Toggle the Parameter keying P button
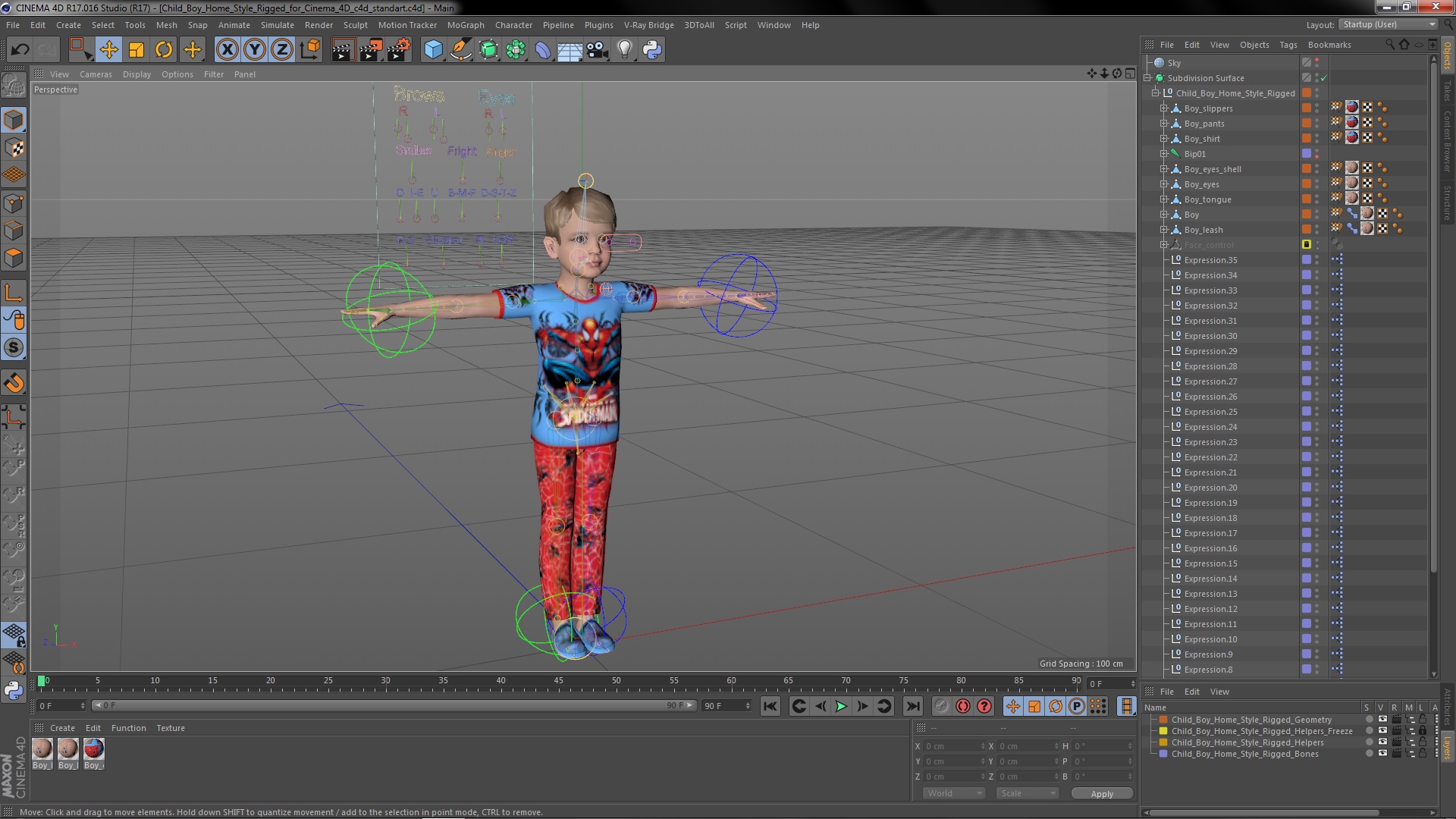The width and height of the screenshot is (1456, 819). 1076,706
